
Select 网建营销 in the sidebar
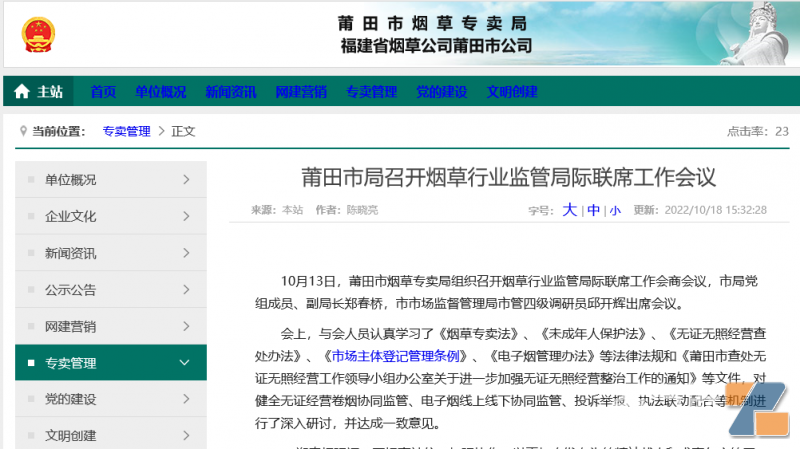point(111,327)
